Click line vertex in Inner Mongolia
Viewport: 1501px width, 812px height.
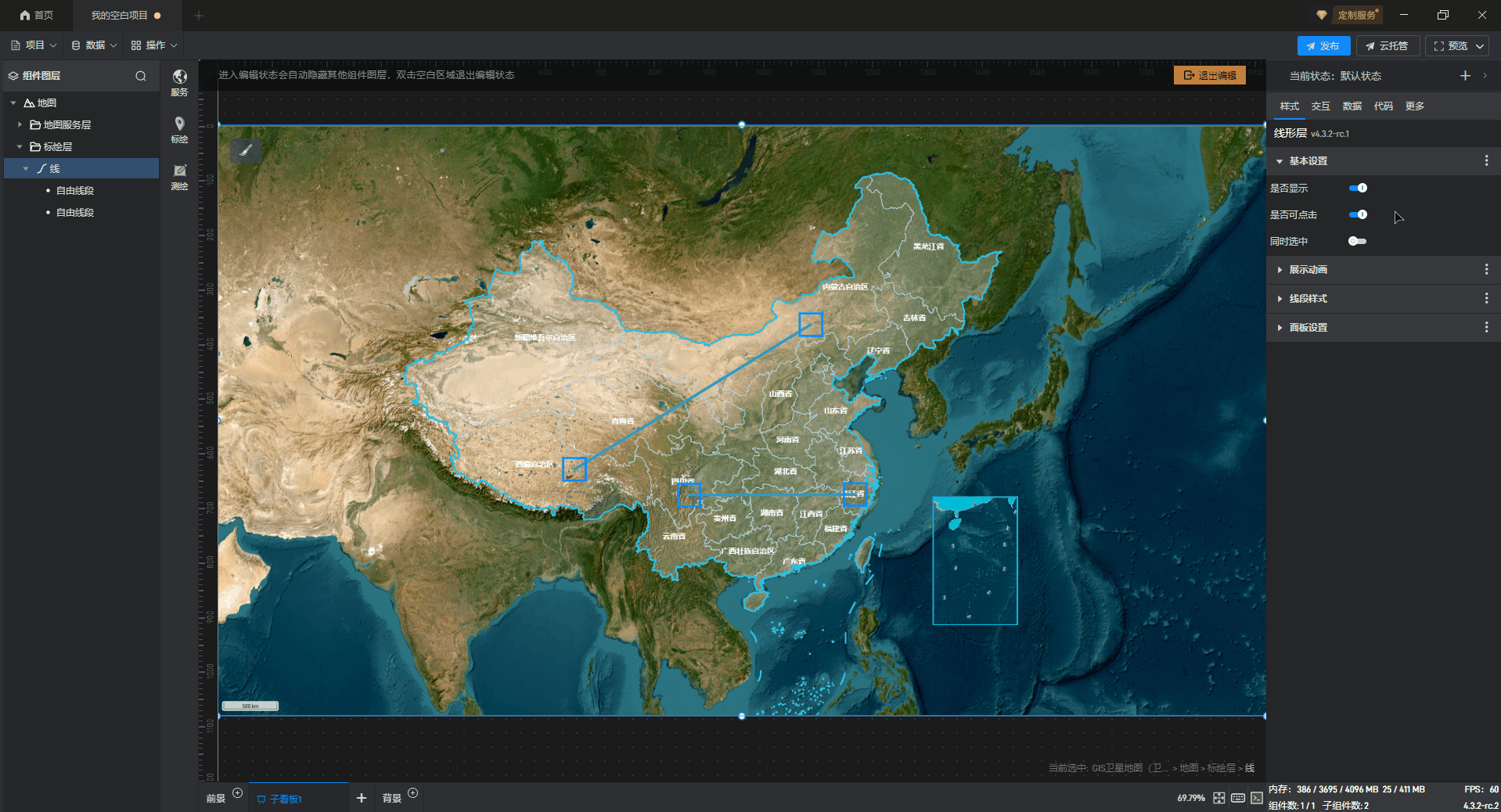pos(811,325)
